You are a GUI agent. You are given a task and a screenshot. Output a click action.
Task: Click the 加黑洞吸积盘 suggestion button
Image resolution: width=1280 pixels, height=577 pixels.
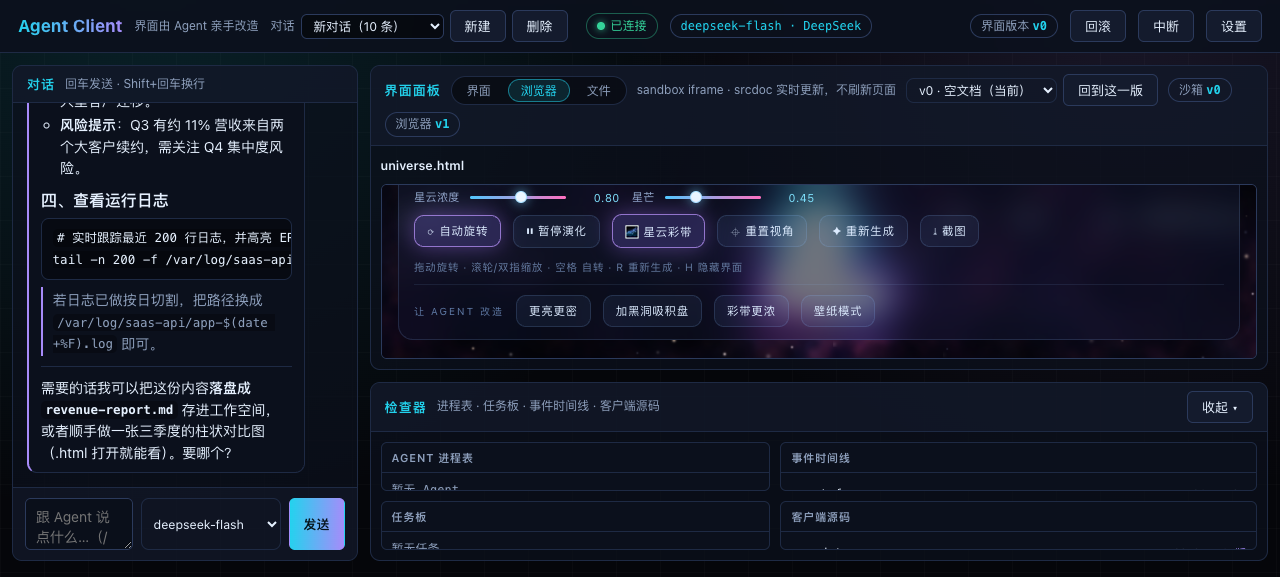652,311
